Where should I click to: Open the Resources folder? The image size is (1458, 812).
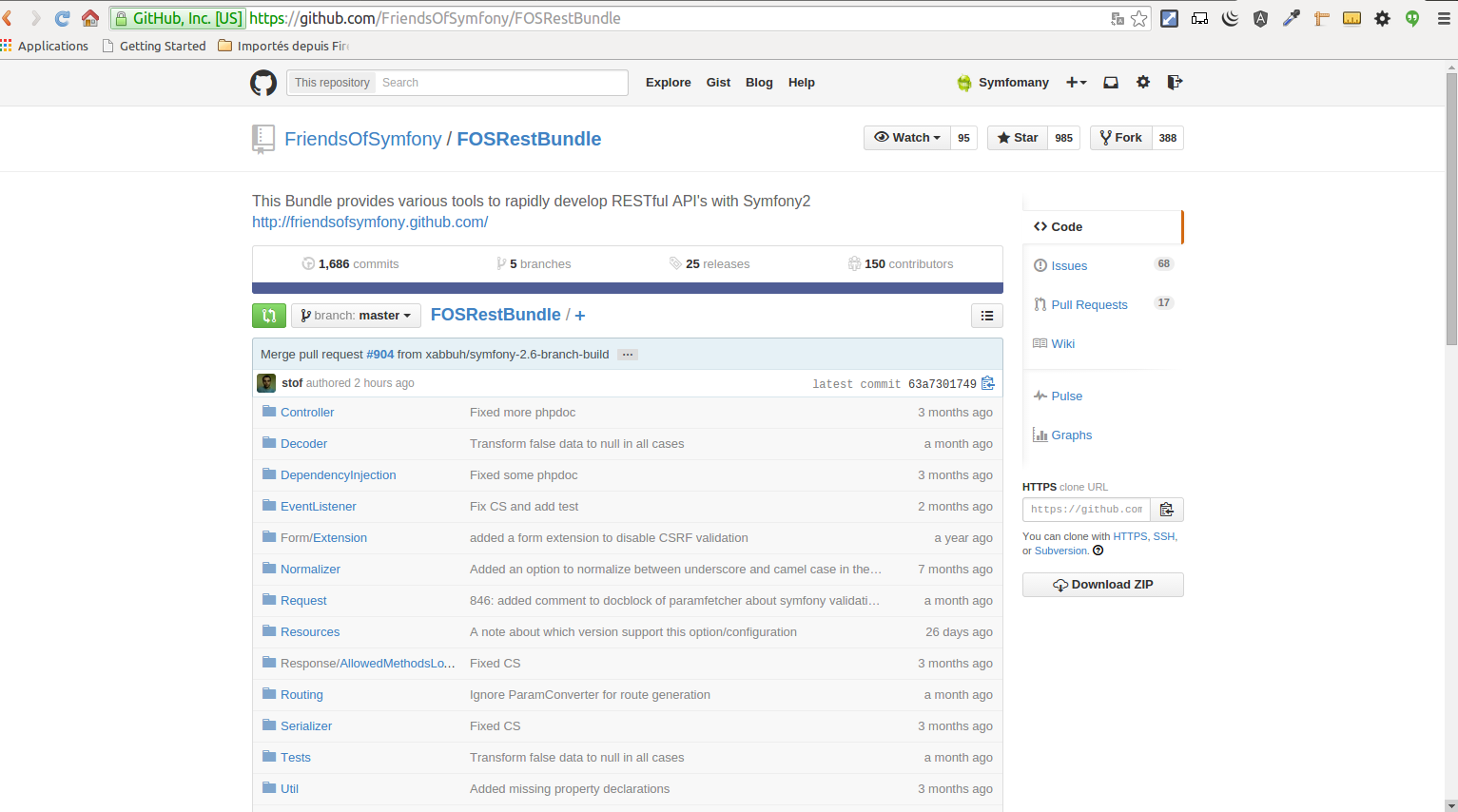pos(310,632)
